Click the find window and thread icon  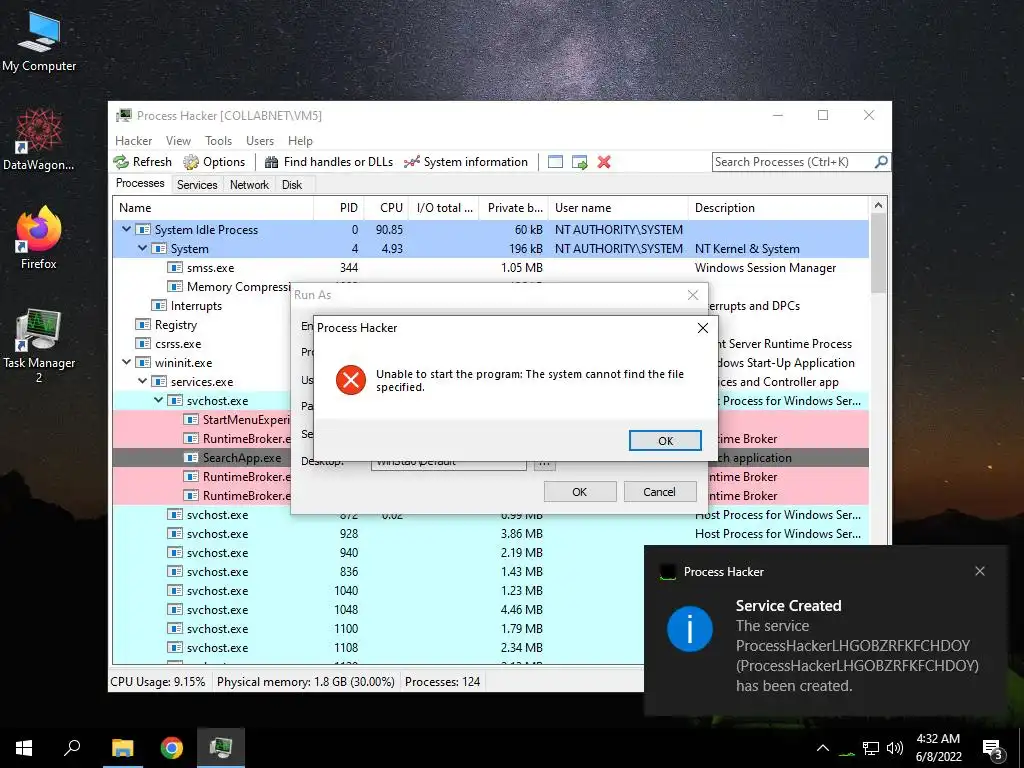tap(579, 162)
